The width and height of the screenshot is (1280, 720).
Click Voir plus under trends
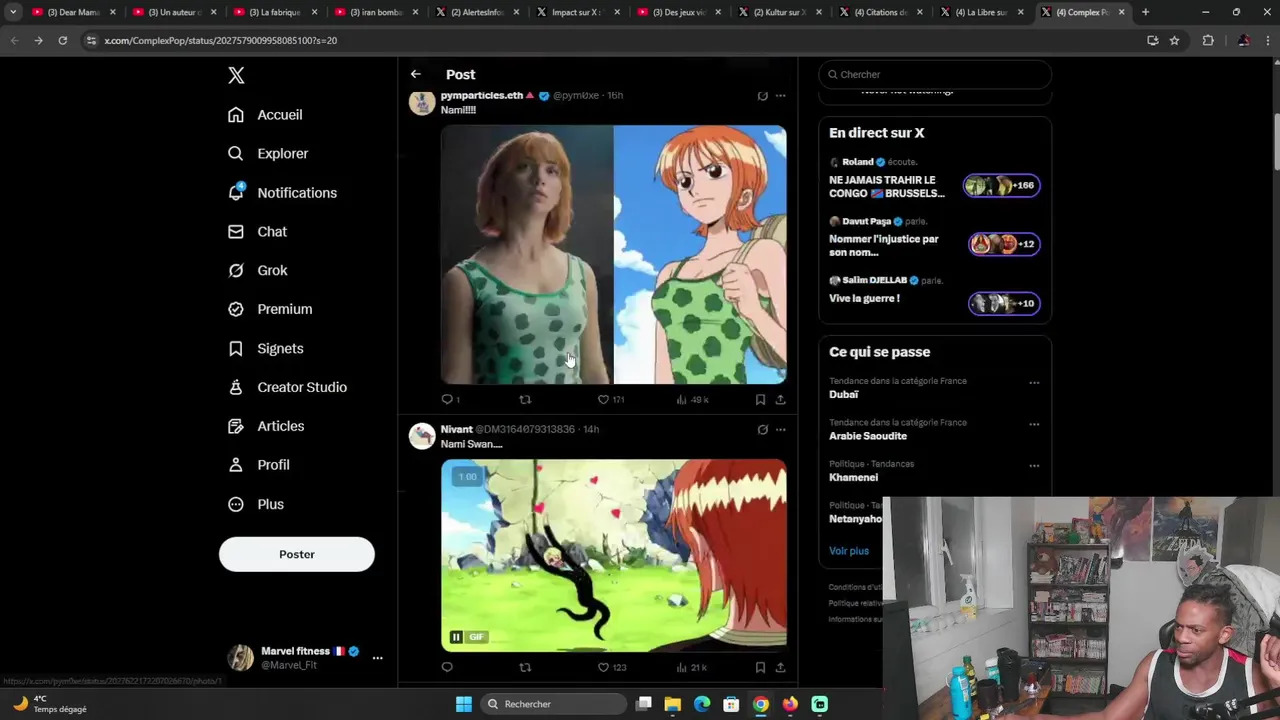849,551
